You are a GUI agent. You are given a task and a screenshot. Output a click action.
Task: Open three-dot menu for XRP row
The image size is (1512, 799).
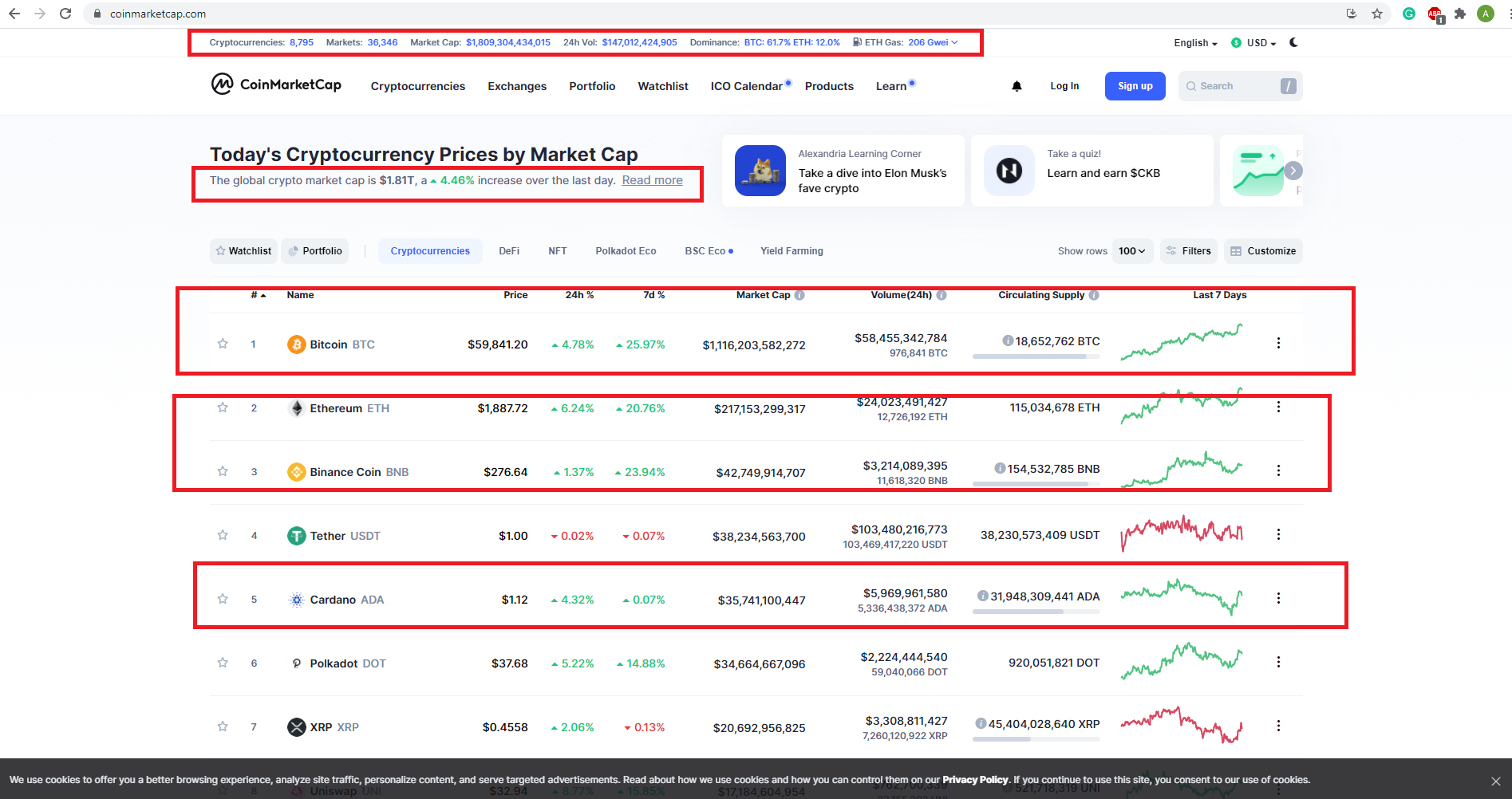[x=1278, y=726]
